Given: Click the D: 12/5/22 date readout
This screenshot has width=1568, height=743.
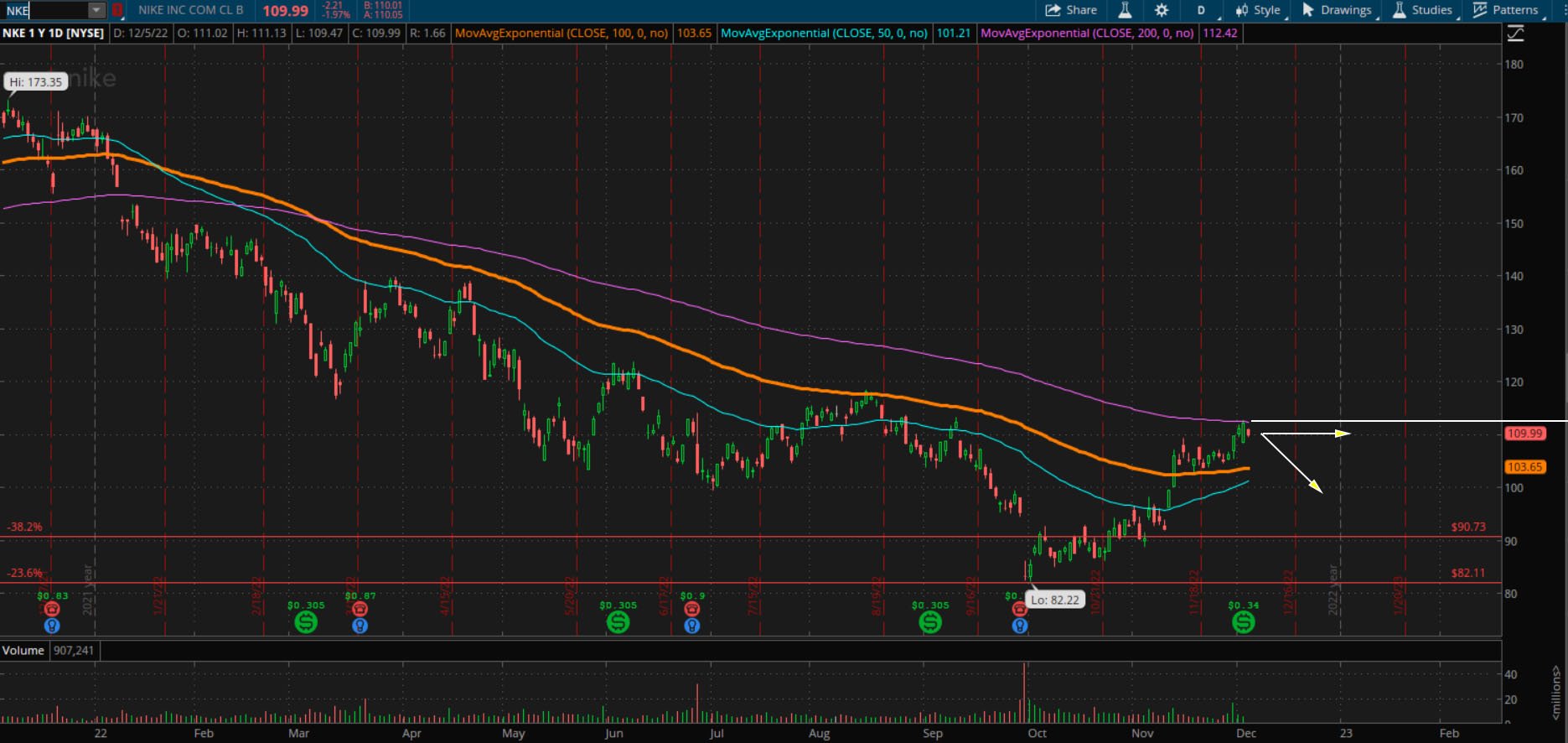Looking at the screenshot, I should 141,34.
